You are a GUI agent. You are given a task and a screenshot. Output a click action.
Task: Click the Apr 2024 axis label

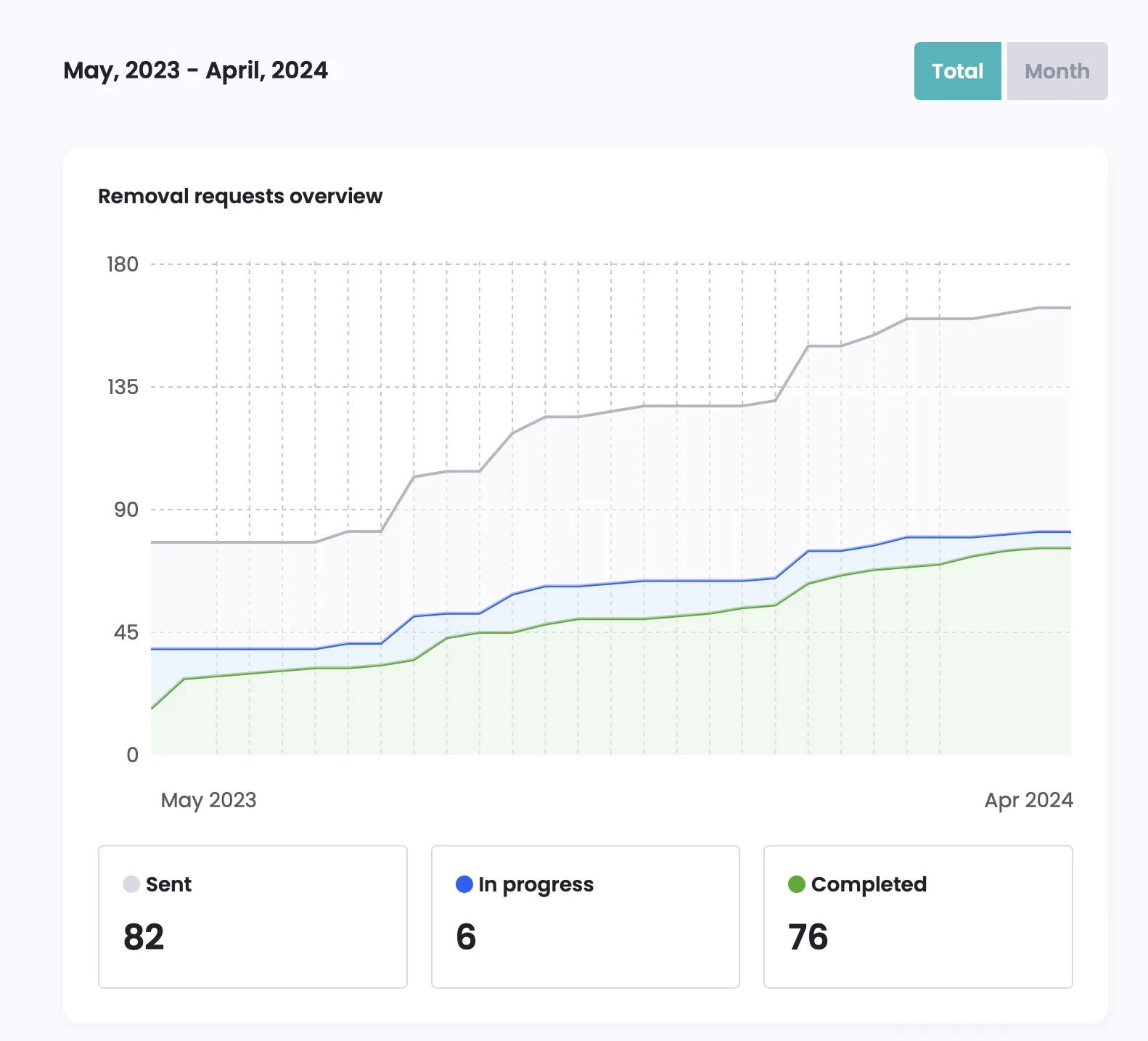coord(1028,800)
